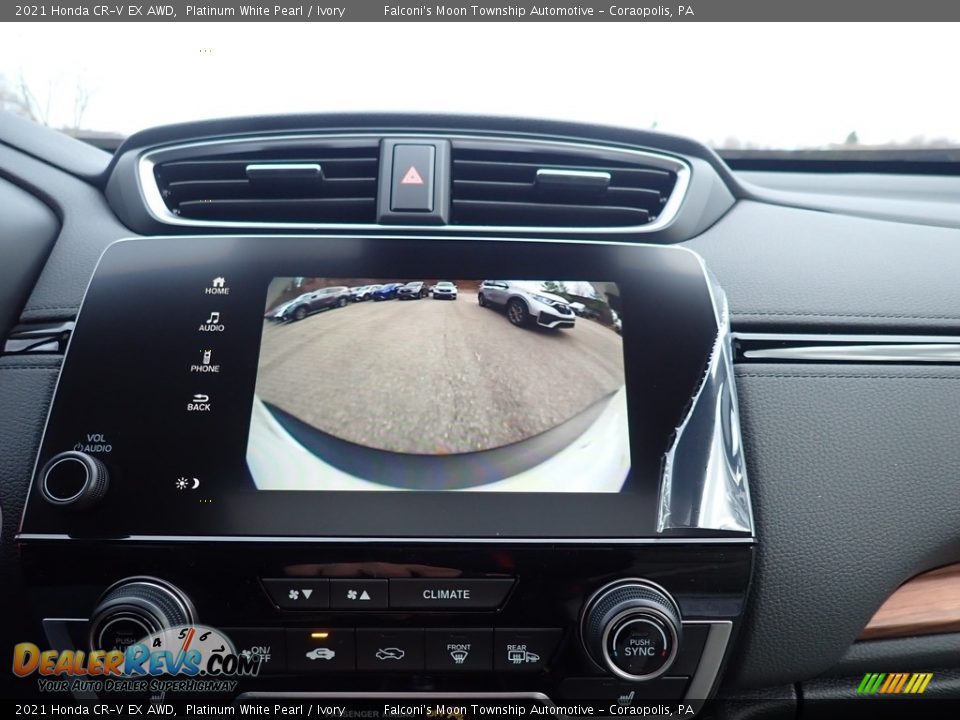Switch to fresh air intake mode
The width and height of the screenshot is (960, 720).
pyautogui.click(x=389, y=652)
